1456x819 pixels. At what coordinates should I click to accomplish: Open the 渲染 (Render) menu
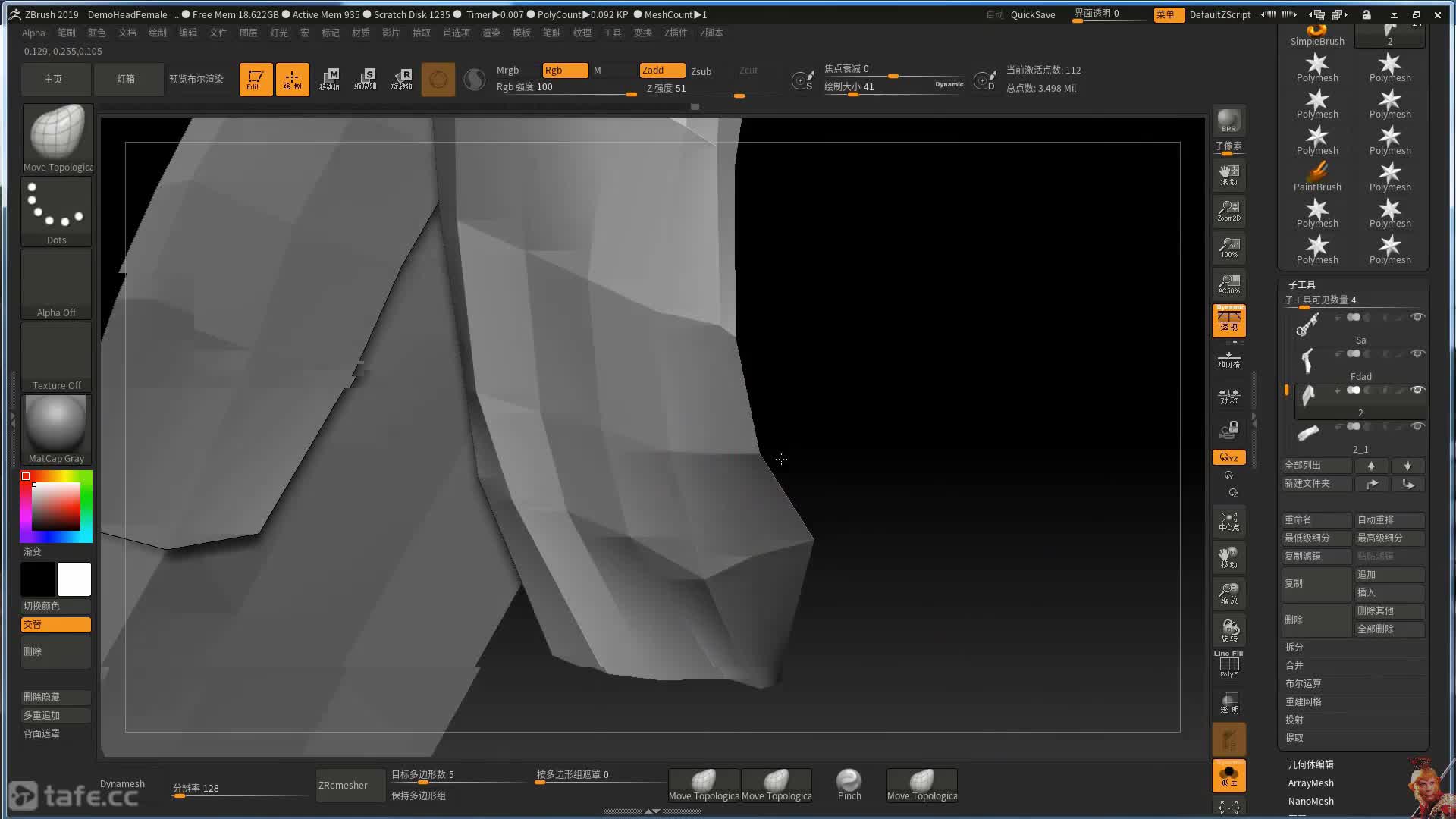click(491, 33)
